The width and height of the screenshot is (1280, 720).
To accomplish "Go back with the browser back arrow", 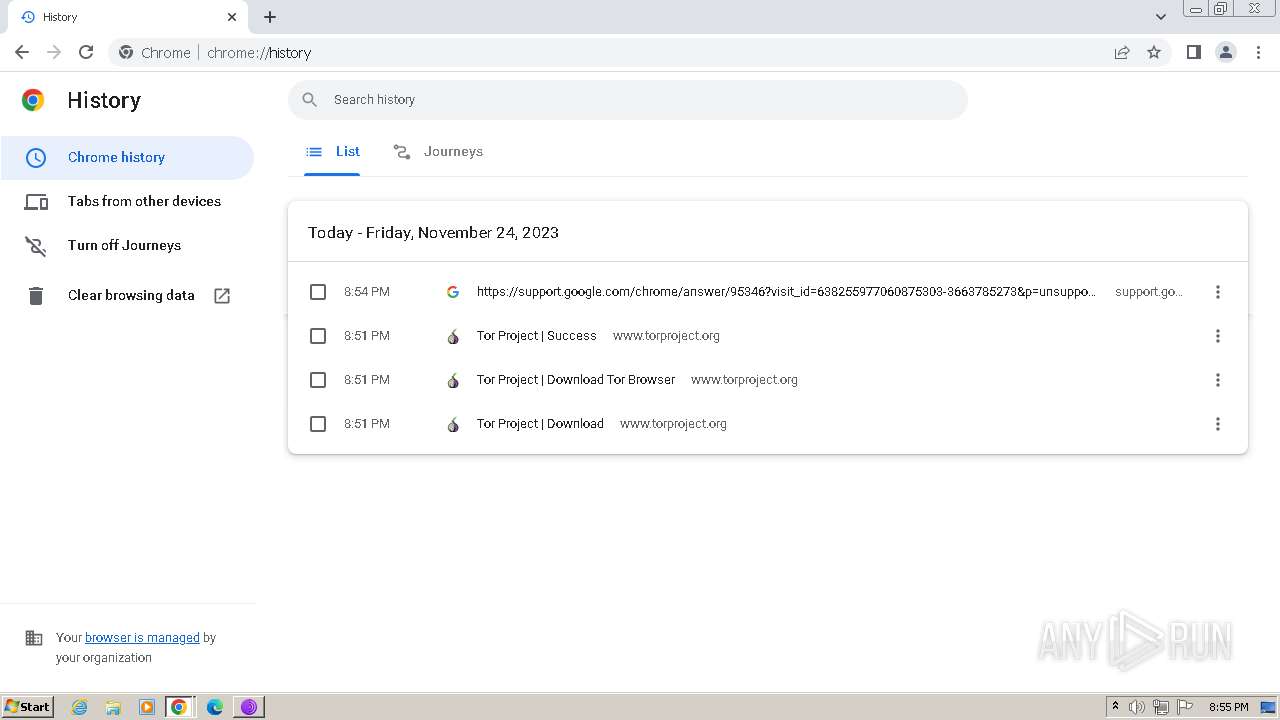I will pos(22,52).
